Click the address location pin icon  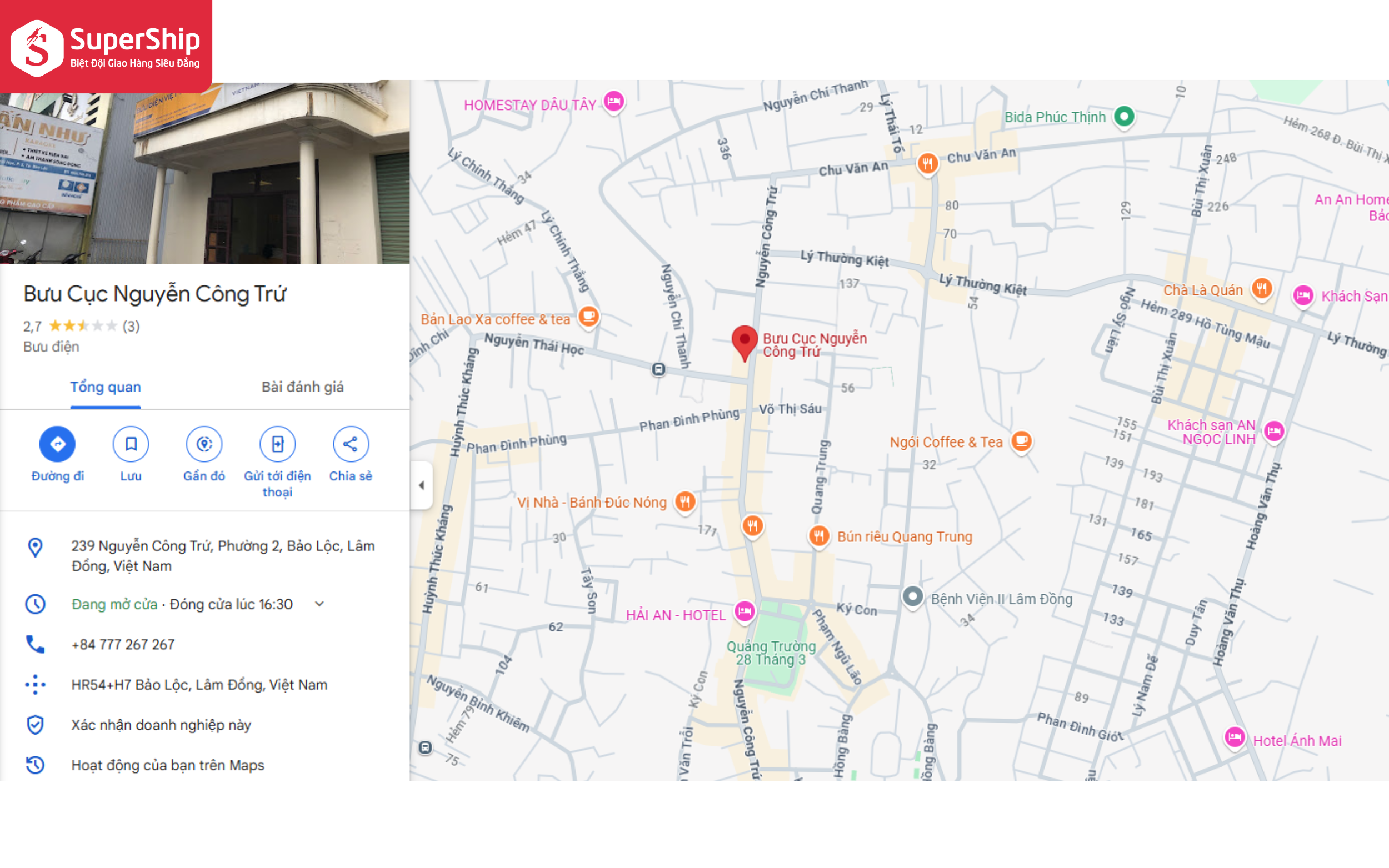[x=36, y=547]
